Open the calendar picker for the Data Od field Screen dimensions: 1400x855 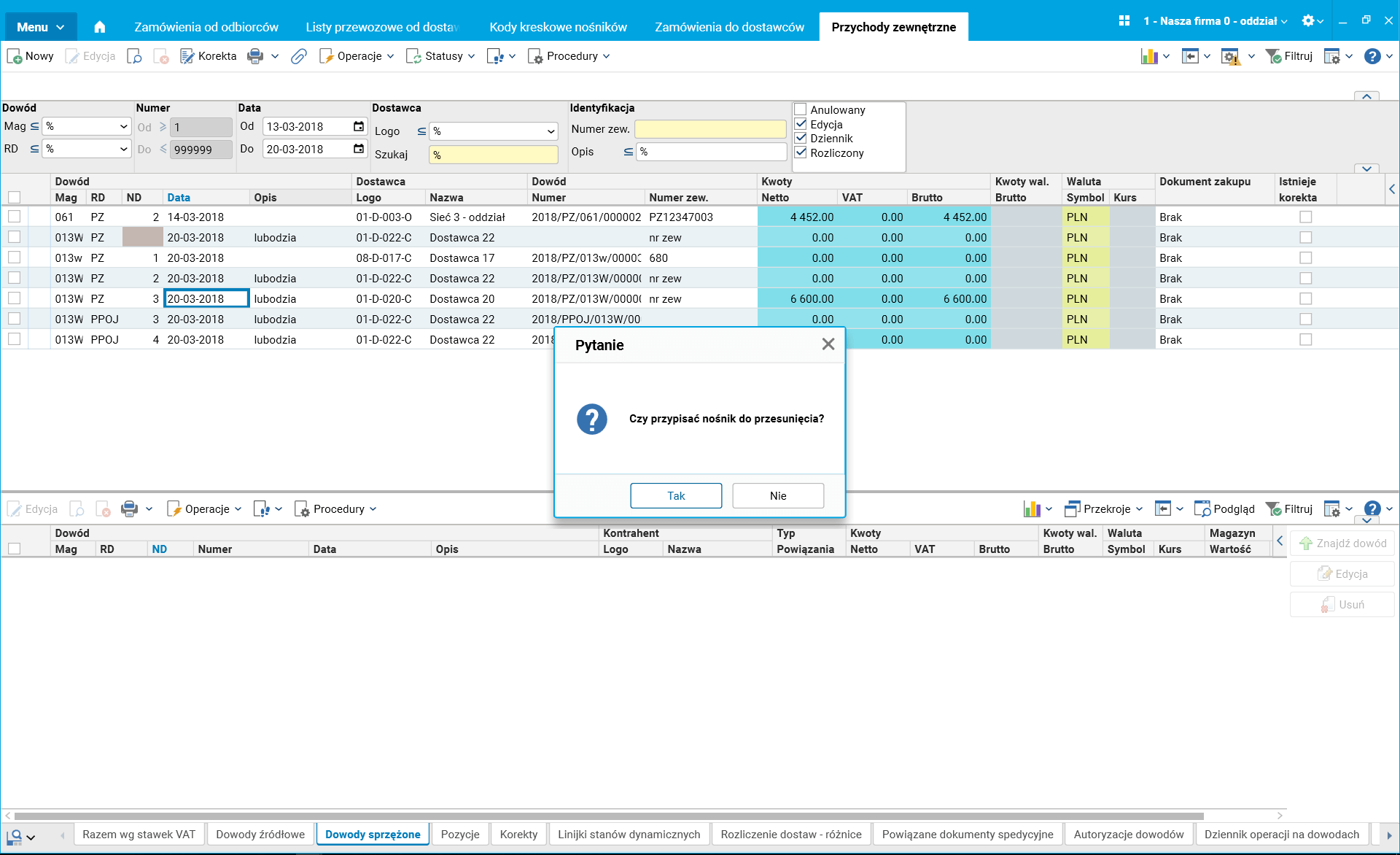359,126
